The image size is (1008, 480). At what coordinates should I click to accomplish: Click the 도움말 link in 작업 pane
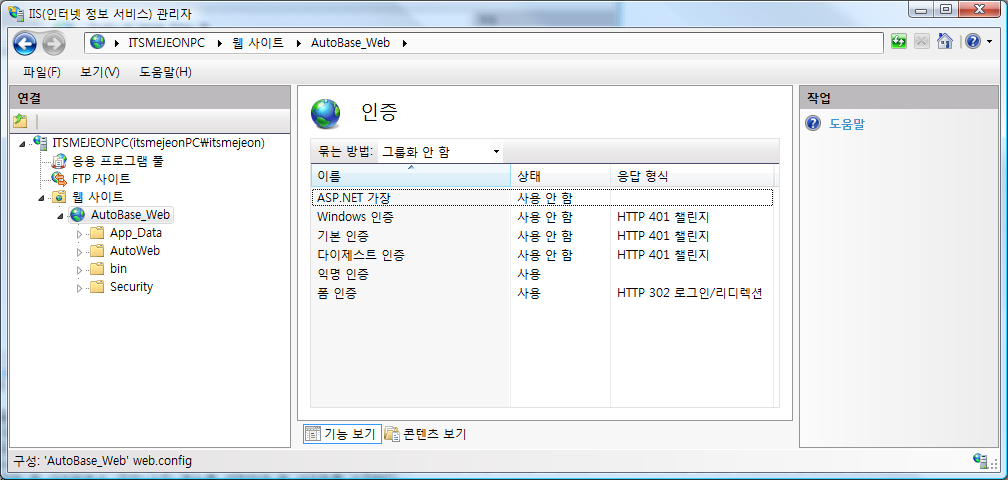point(846,124)
